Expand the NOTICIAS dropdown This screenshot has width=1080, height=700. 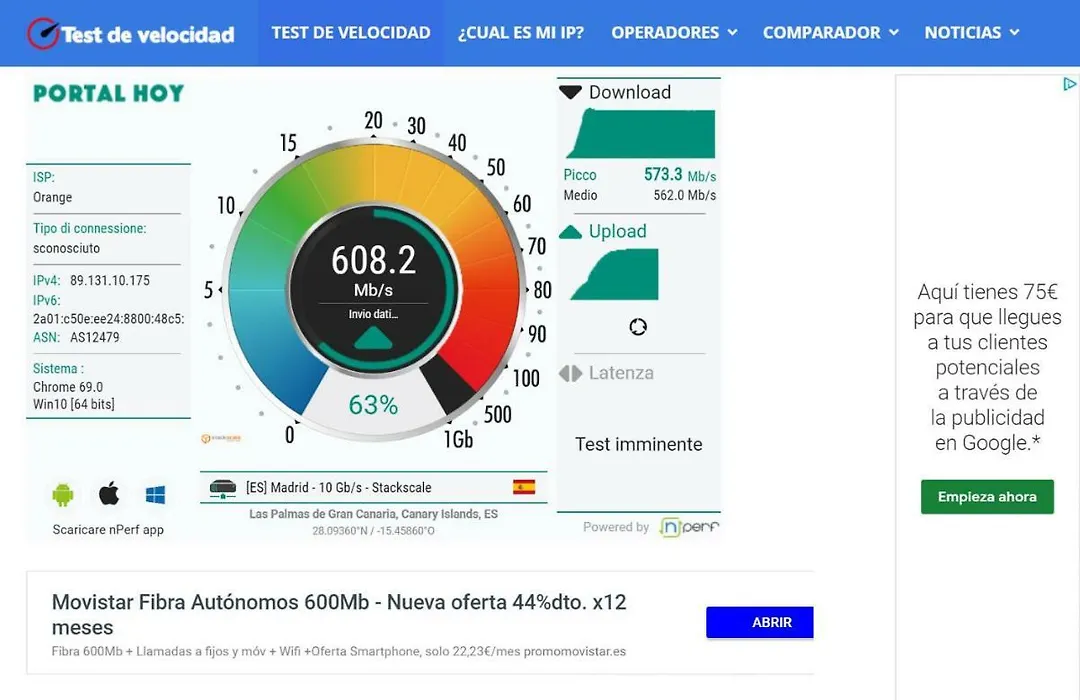(x=972, y=32)
